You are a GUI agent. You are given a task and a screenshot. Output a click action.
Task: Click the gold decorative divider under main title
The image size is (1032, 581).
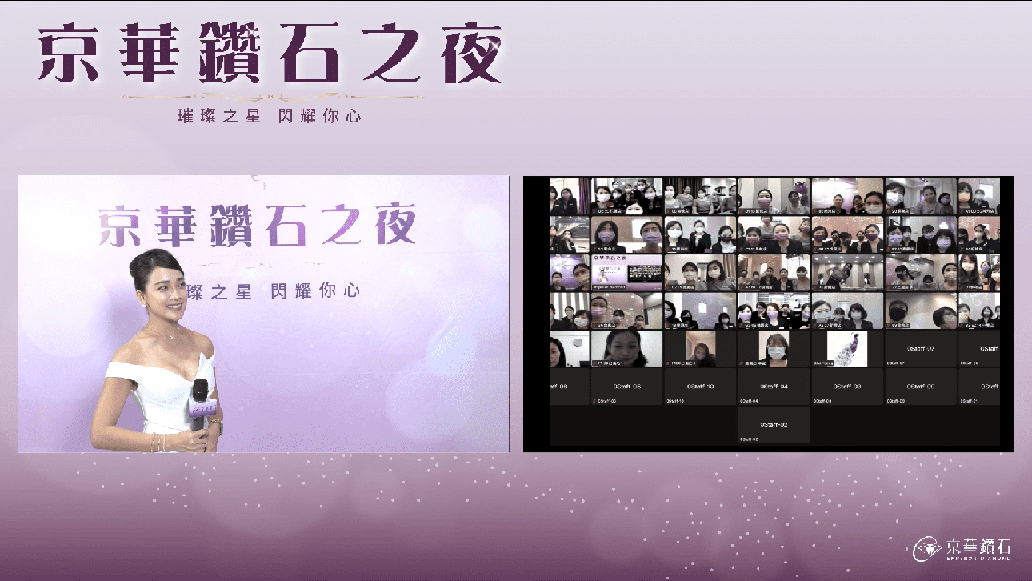pyautogui.click(x=270, y=97)
